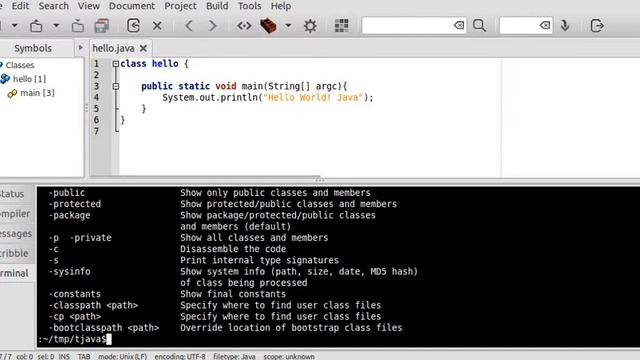This screenshot has height=360, width=640.
Task: Click the hello class icon in tree
Action: click(5, 79)
